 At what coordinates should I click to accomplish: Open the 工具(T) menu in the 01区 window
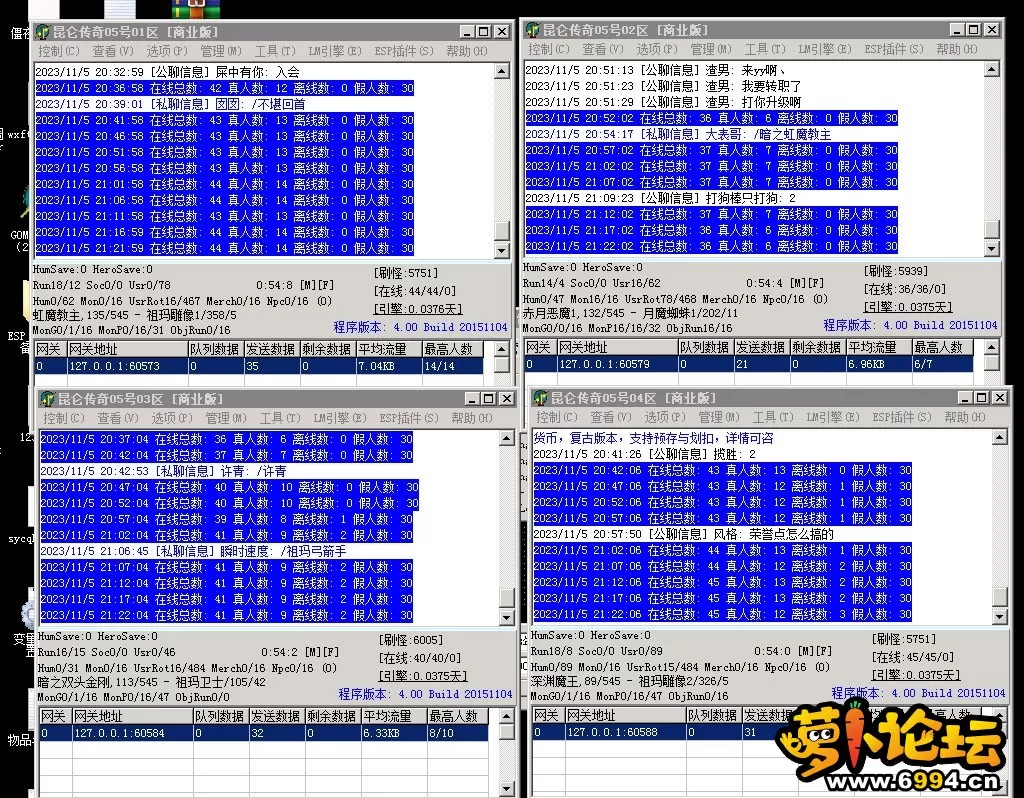point(275,51)
